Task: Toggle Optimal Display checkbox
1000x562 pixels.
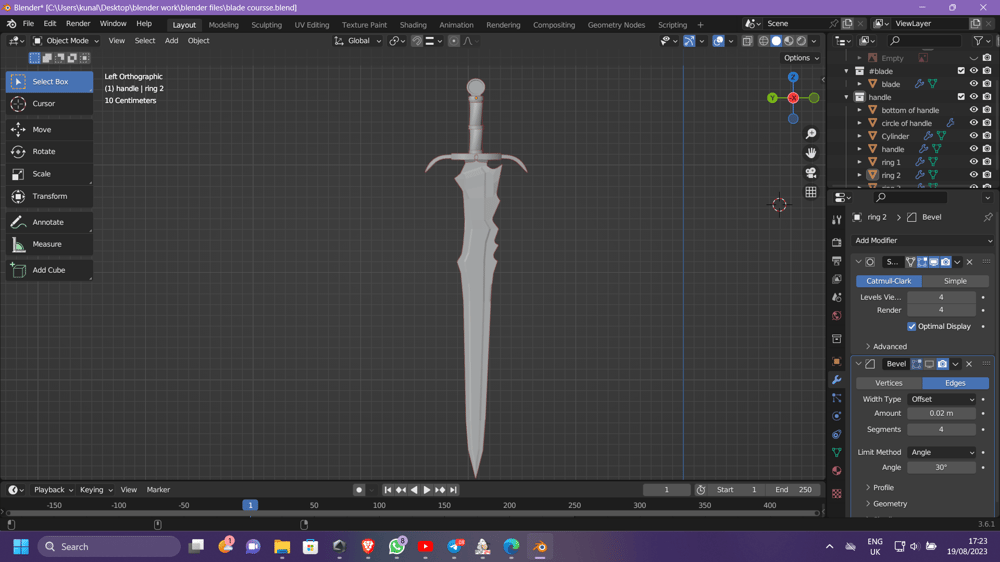Action: tap(912, 327)
